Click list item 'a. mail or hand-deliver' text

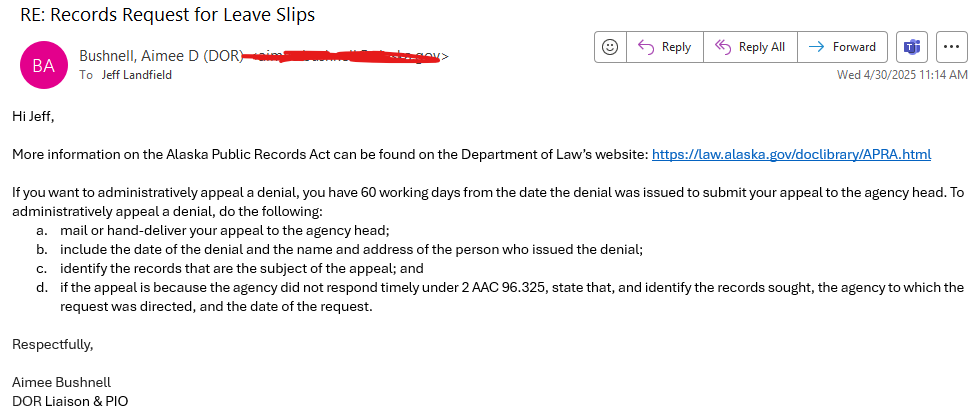coord(213,230)
